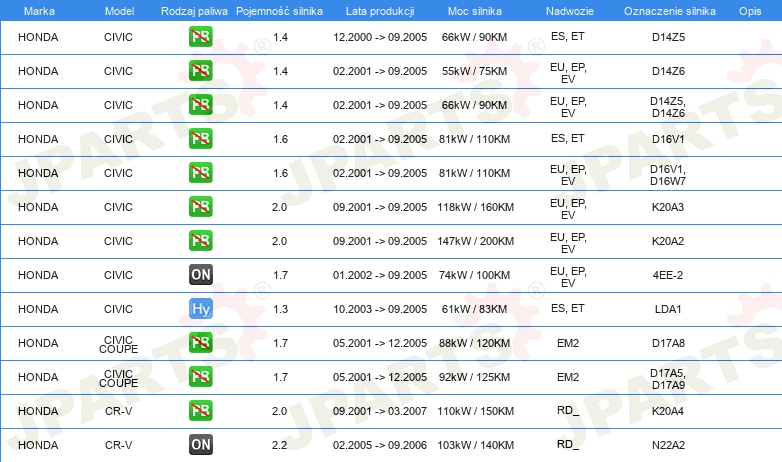Image resolution: width=782 pixels, height=462 pixels.
Task: Click petrol icon in CR-V 2.0 row
Action: coord(200,411)
